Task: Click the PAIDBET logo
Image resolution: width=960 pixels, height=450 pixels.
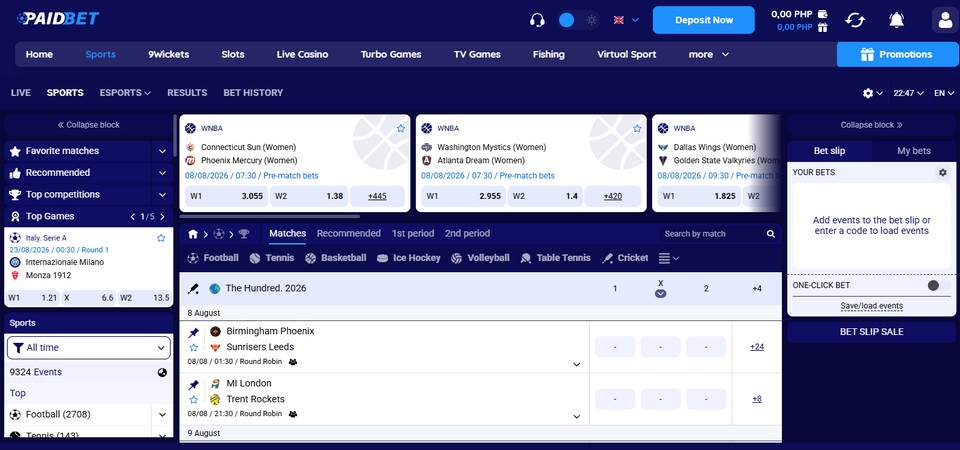Action: point(58,19)
